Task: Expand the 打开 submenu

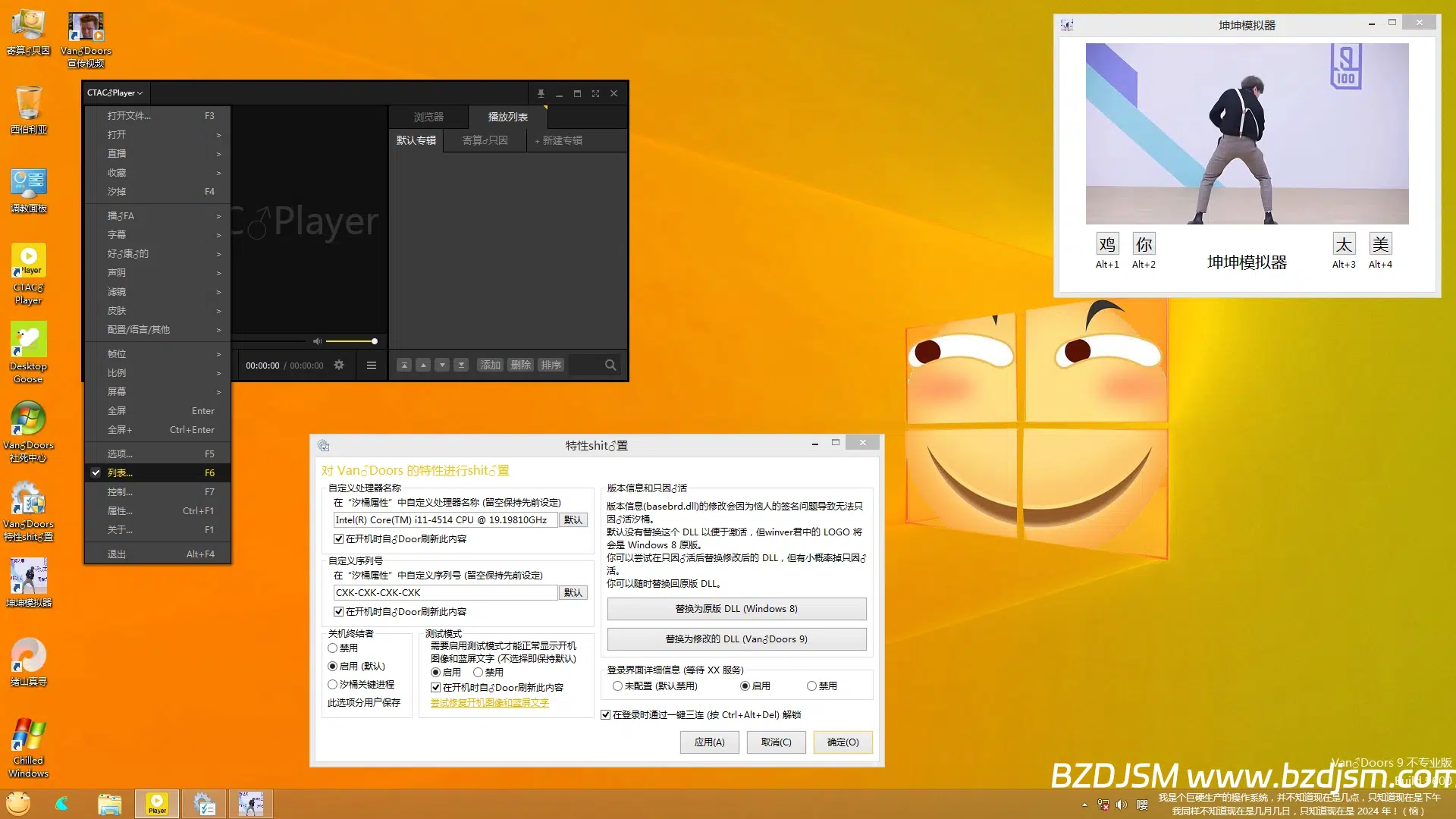Action: coord(157,135)
